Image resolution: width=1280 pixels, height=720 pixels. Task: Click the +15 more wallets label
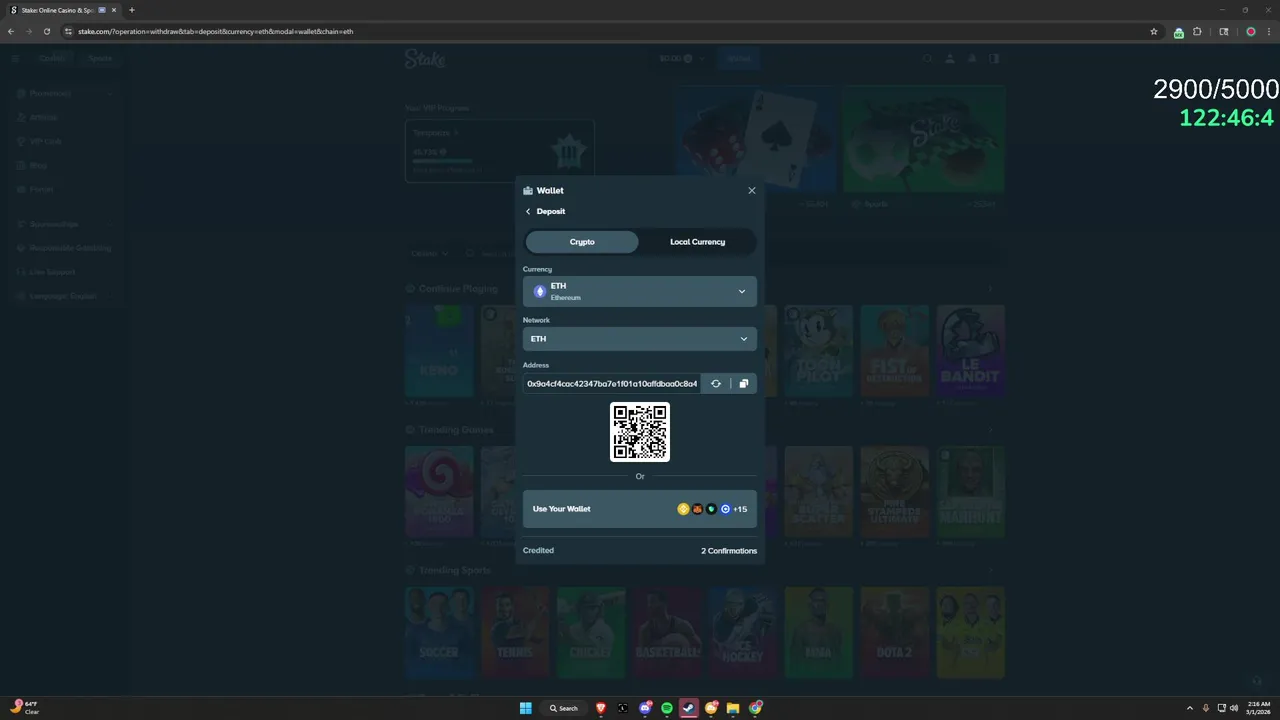(x=740, y=509)
